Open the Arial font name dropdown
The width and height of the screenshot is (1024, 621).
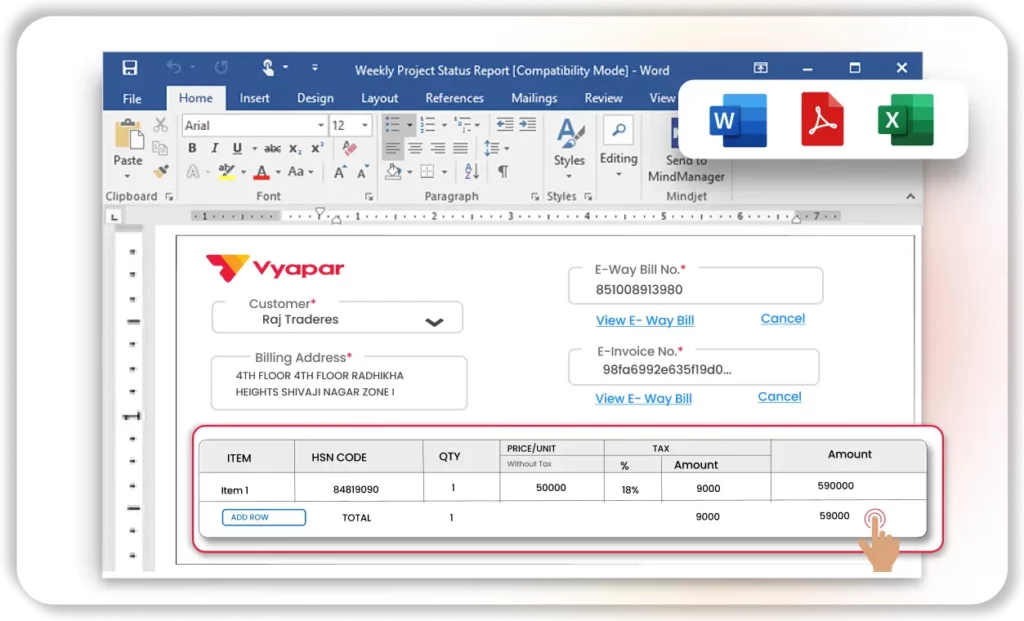click(x=321, y=126)
